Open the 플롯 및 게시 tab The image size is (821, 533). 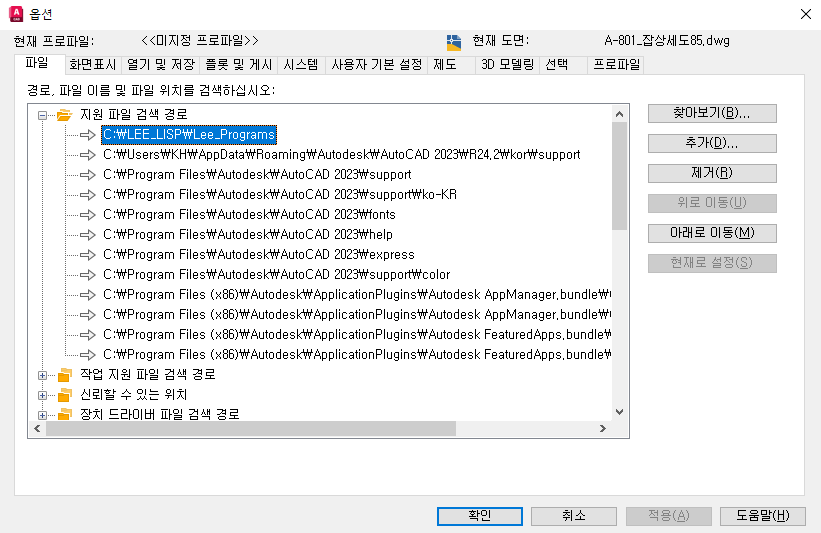click(238, 65)
